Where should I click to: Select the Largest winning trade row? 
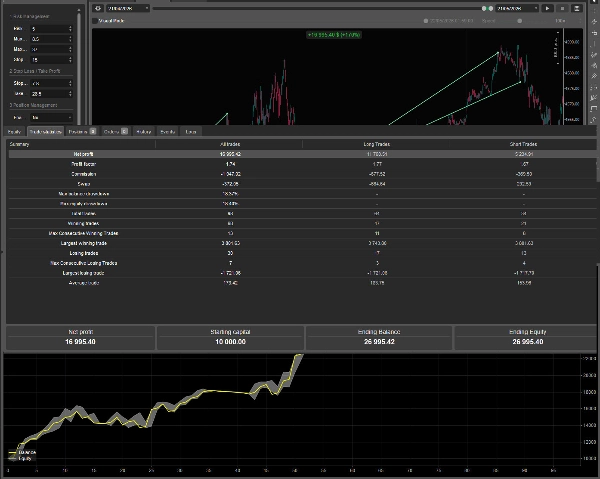[x=302, y=243]
